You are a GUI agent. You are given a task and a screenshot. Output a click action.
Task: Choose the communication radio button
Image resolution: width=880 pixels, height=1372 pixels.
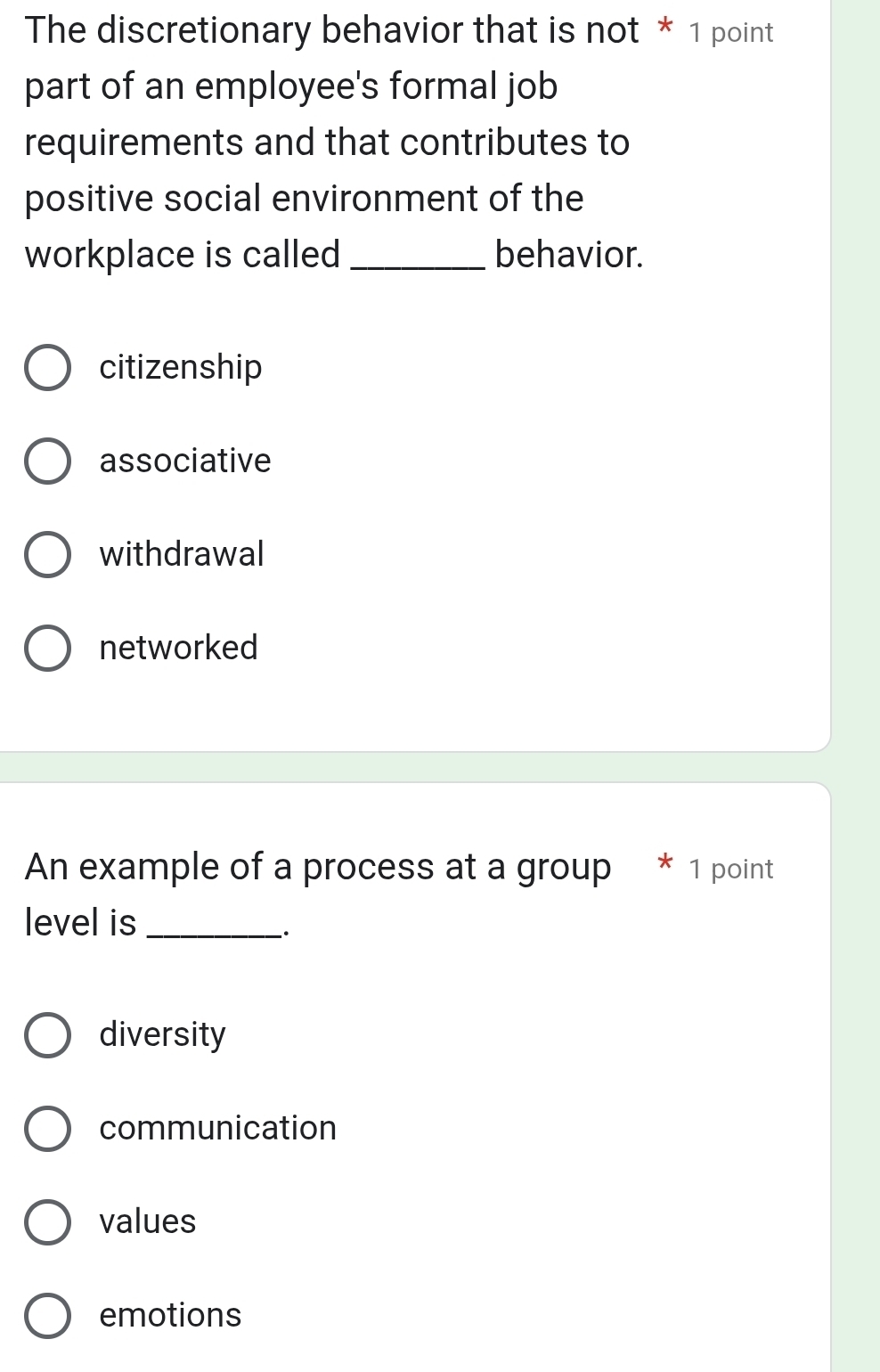47,1129
